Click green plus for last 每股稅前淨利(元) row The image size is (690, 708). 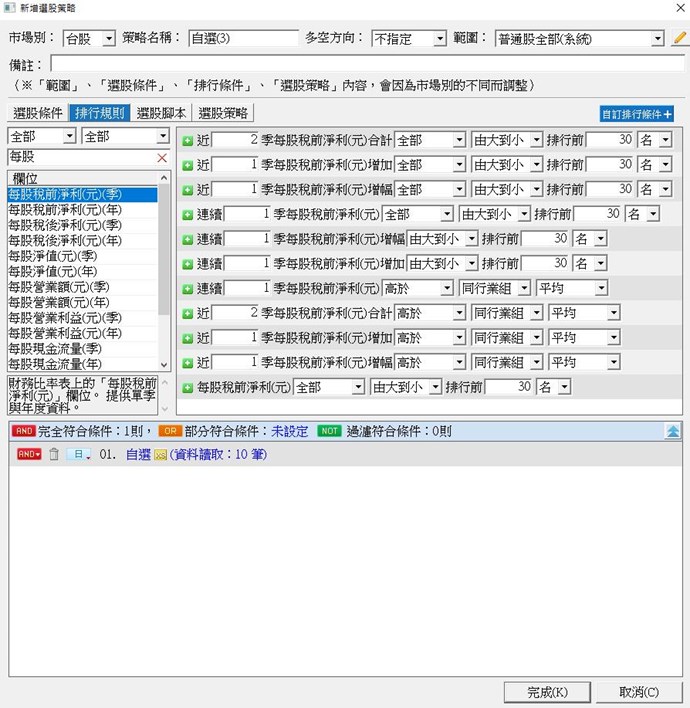188,386
